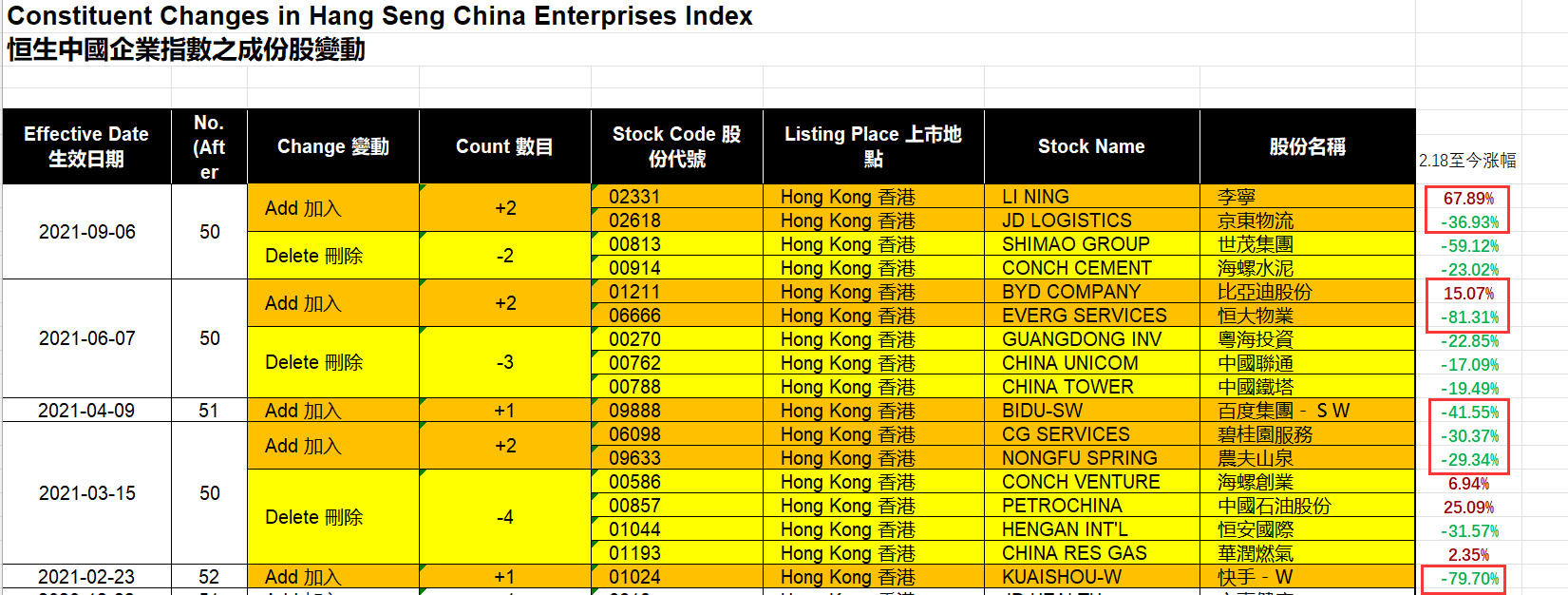Click the Effective Date 生效日期 header cell
This screenshot has width=1568, height=595.
(x=86, y=146)
